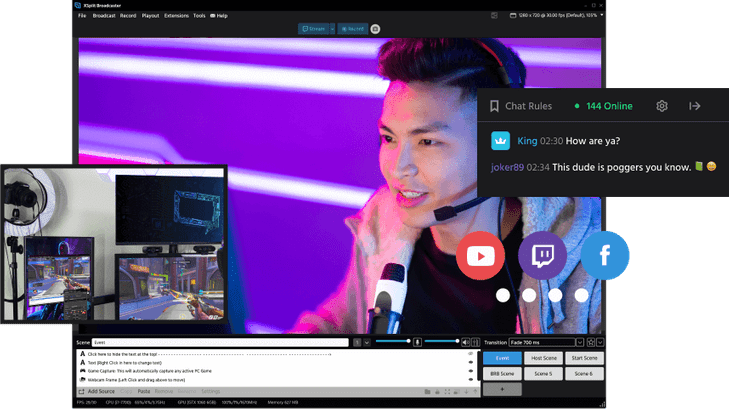Click the 'Chat Rules' label

click(529, 106)
